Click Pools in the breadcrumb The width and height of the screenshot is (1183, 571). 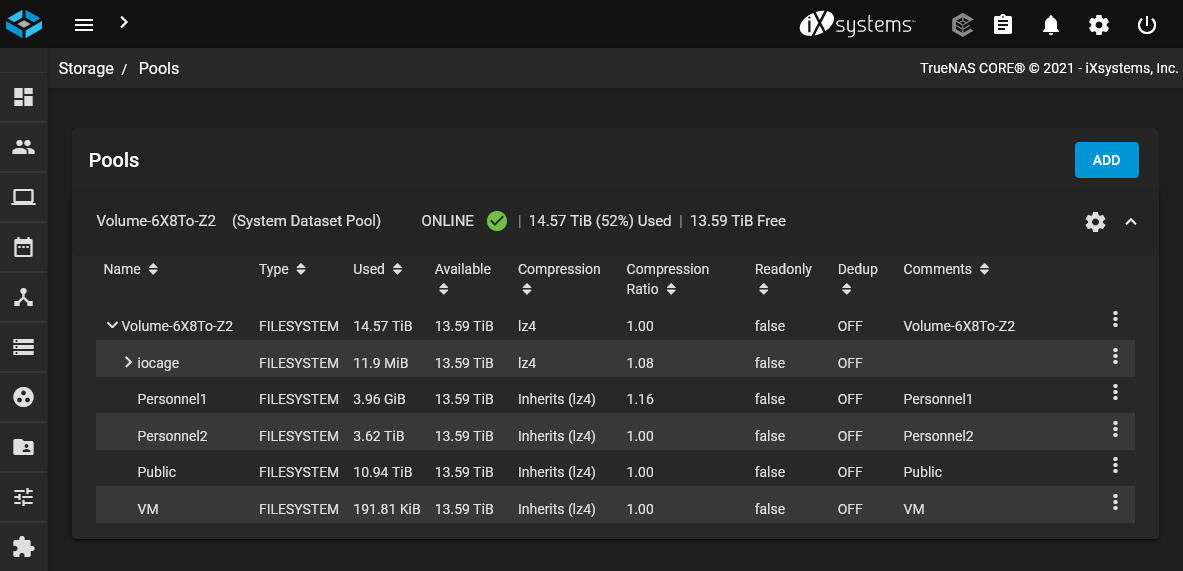[159, 69]
